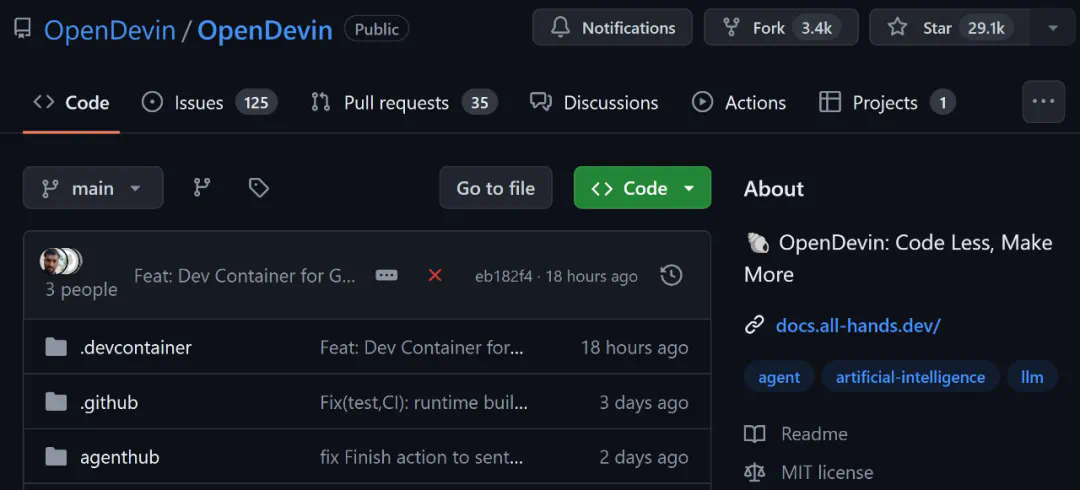Open the Star lists dropdown arrow
The image size is (1080, 490).
[1053, 28]
